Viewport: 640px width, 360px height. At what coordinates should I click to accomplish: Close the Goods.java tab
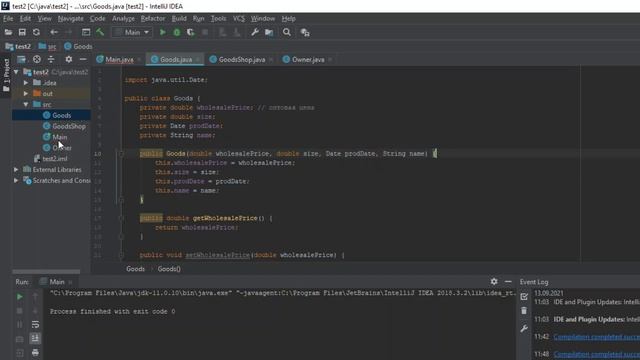(198, 60)
